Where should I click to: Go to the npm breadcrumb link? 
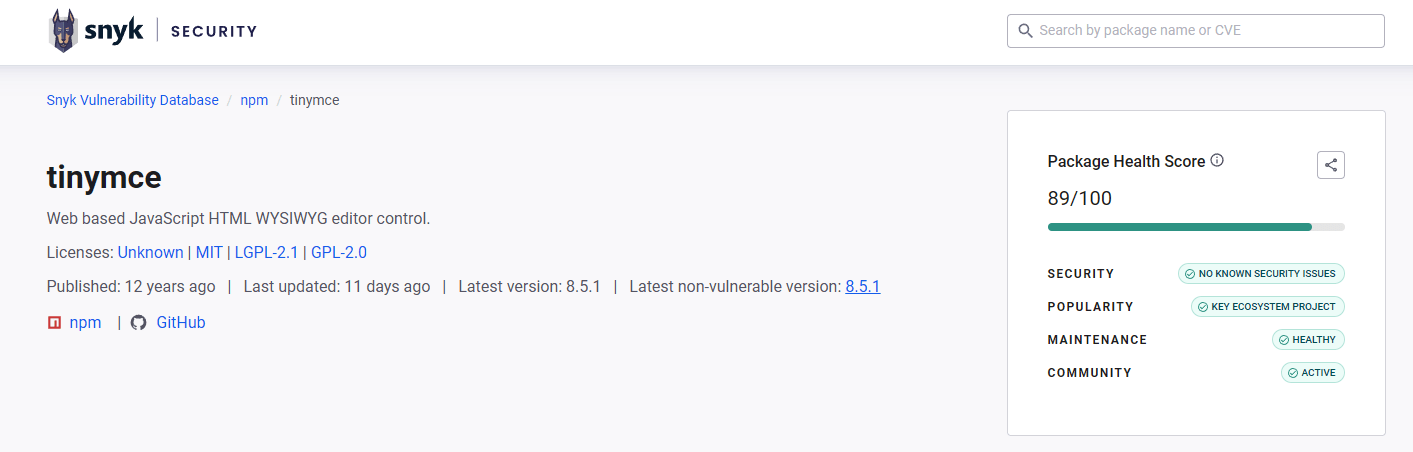254,100
